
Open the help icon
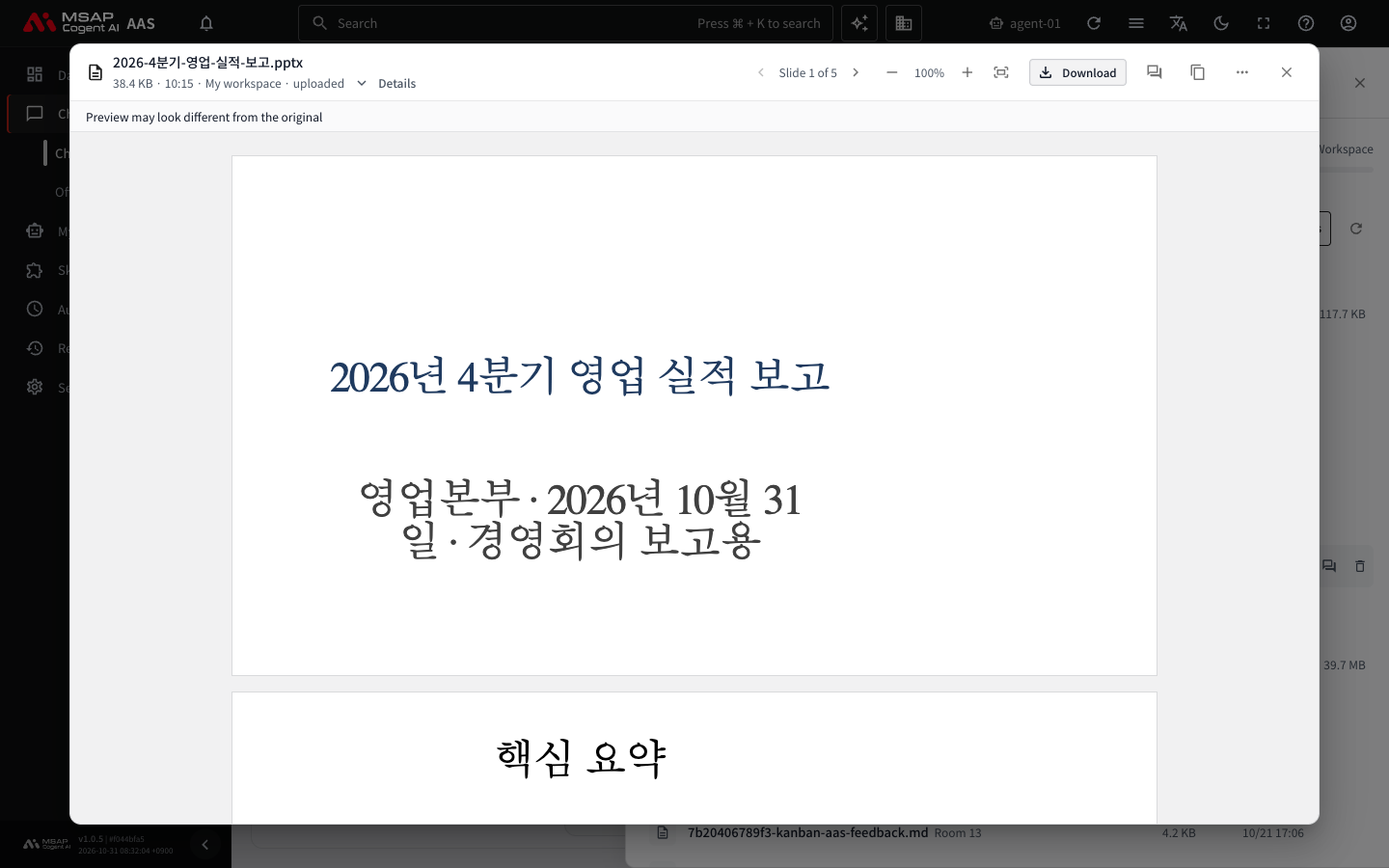(1306, 23)
